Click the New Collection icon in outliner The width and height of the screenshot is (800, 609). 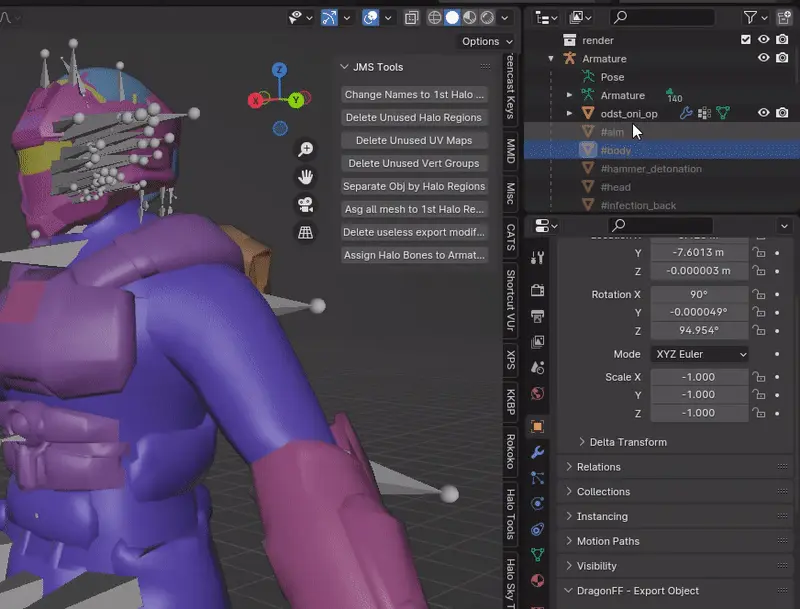click(x=784, y=17)
